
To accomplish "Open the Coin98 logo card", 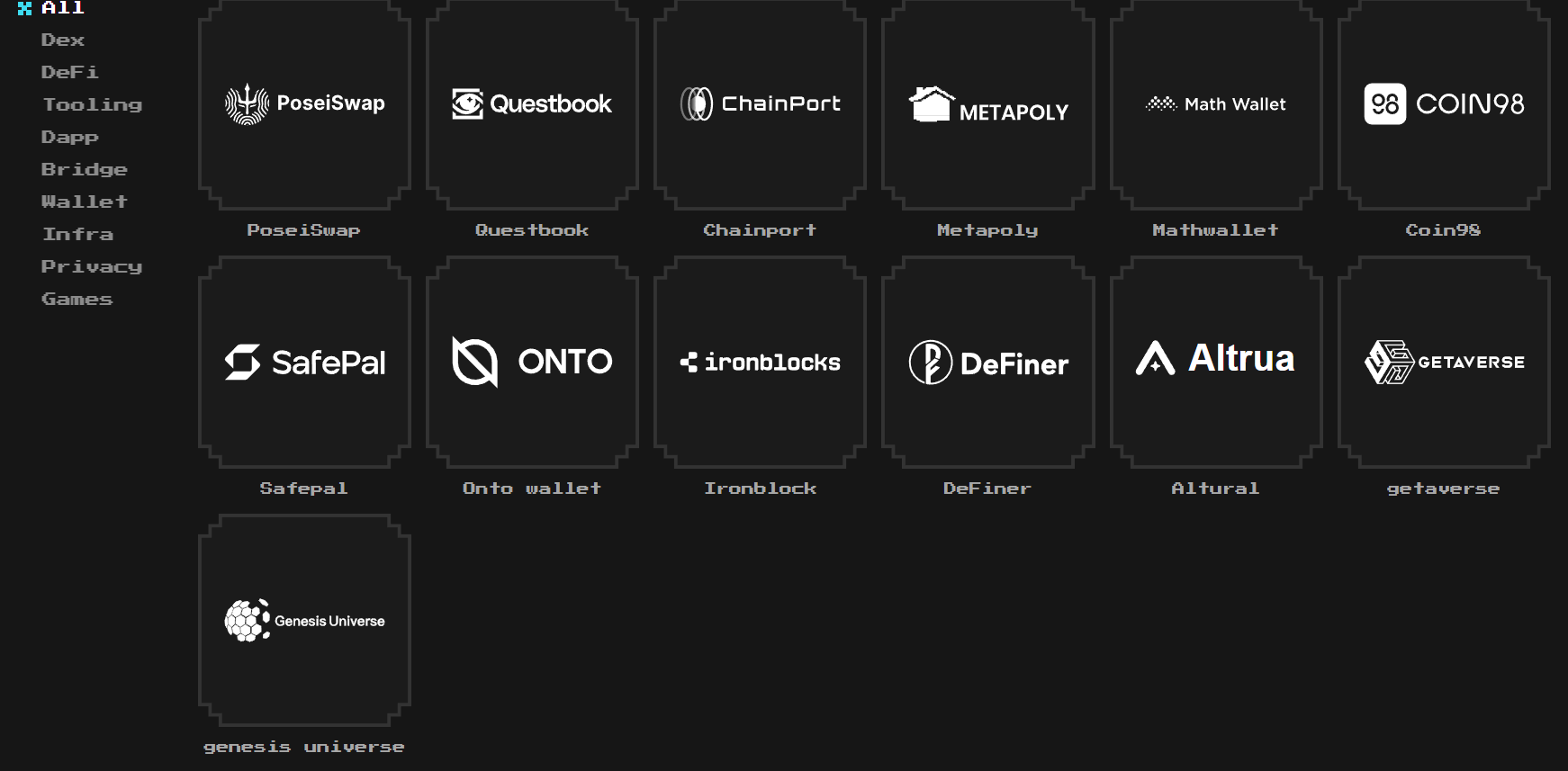I will tap(1444, 104).
